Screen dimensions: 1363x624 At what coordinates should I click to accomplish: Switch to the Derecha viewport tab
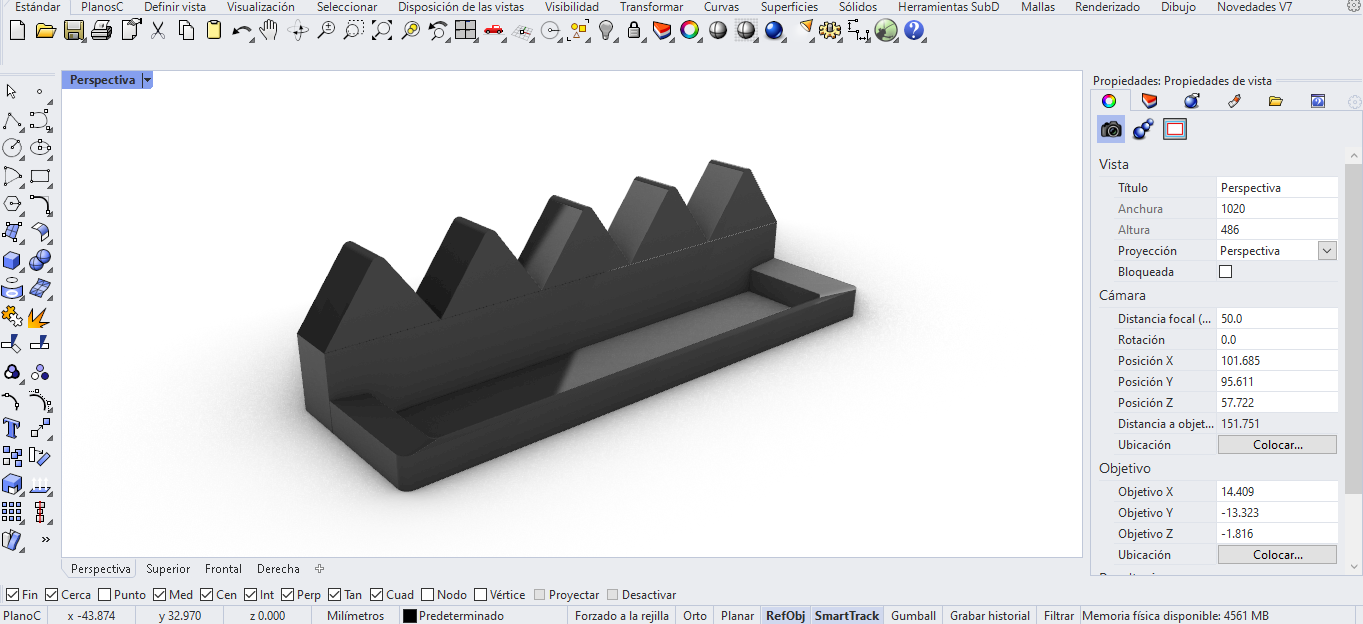(278, 569)
